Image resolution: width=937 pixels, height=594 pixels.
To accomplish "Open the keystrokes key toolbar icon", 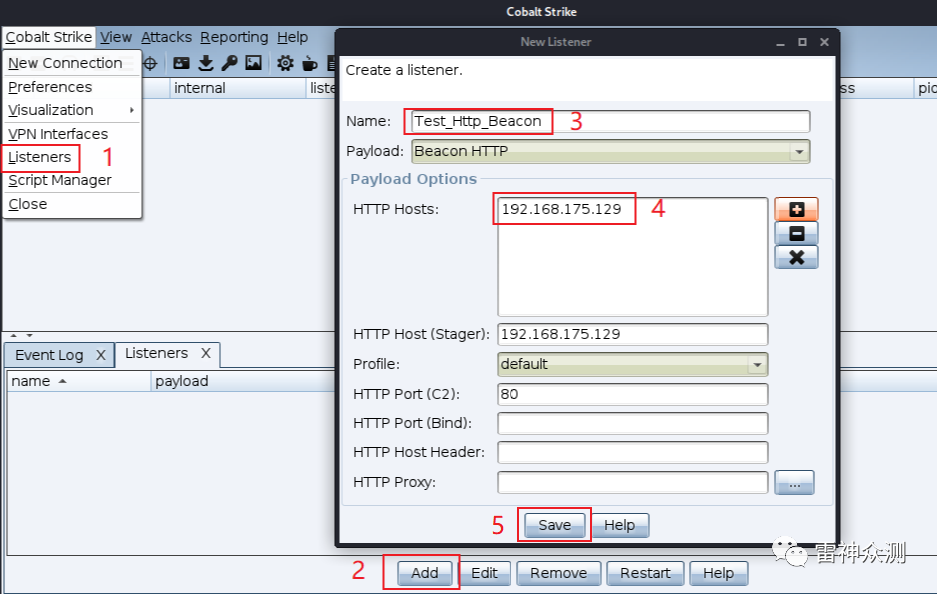I will coord(229,63).
